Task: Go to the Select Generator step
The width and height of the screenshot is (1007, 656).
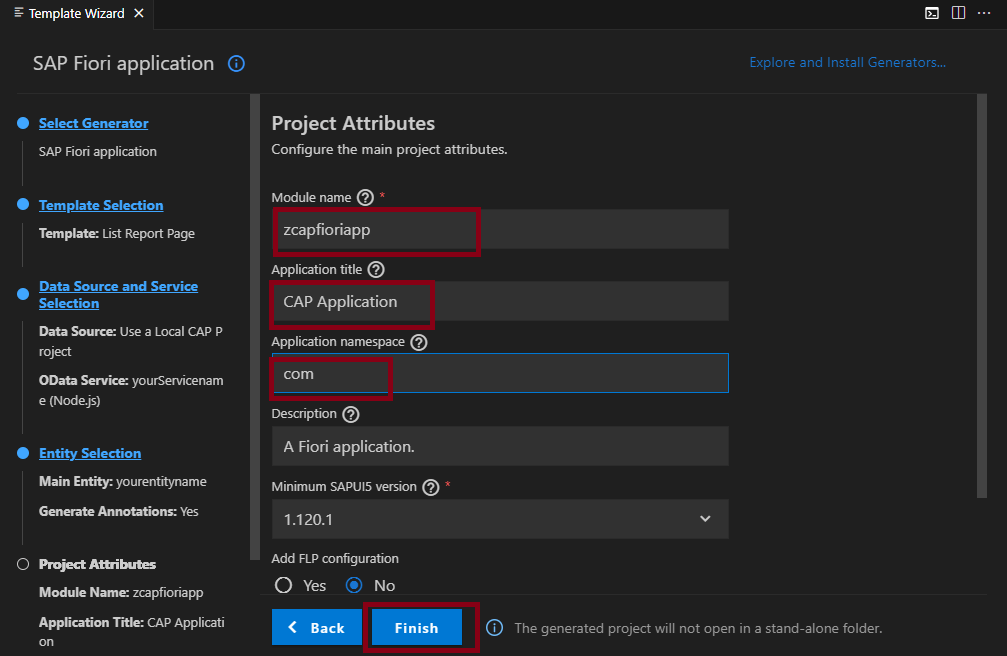Action: click(93, 123)
